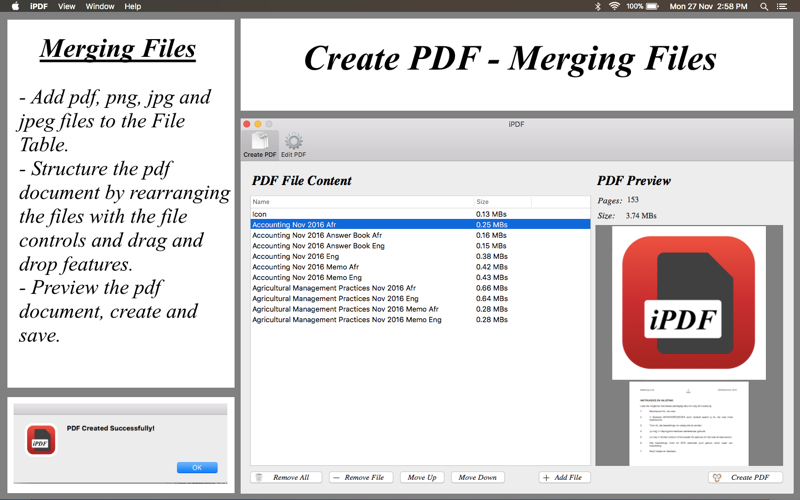Click the battery status icon

[653, 6]
